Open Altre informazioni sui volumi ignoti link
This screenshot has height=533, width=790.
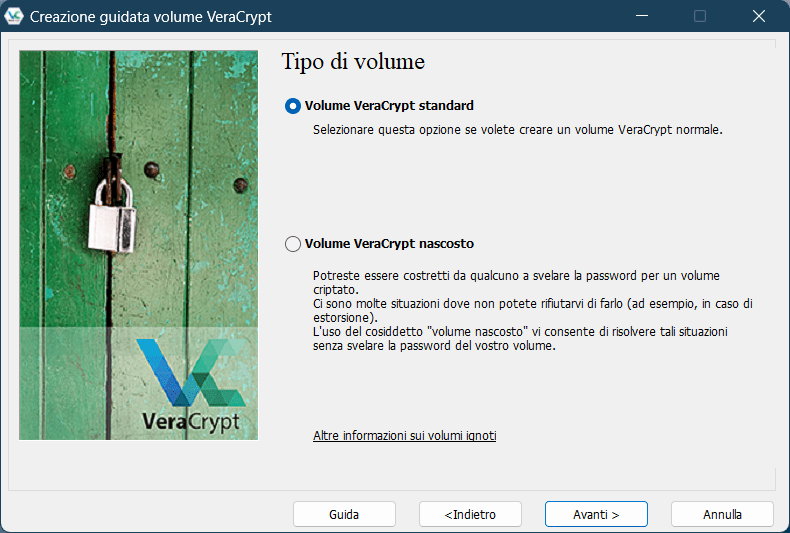point(405,435)
